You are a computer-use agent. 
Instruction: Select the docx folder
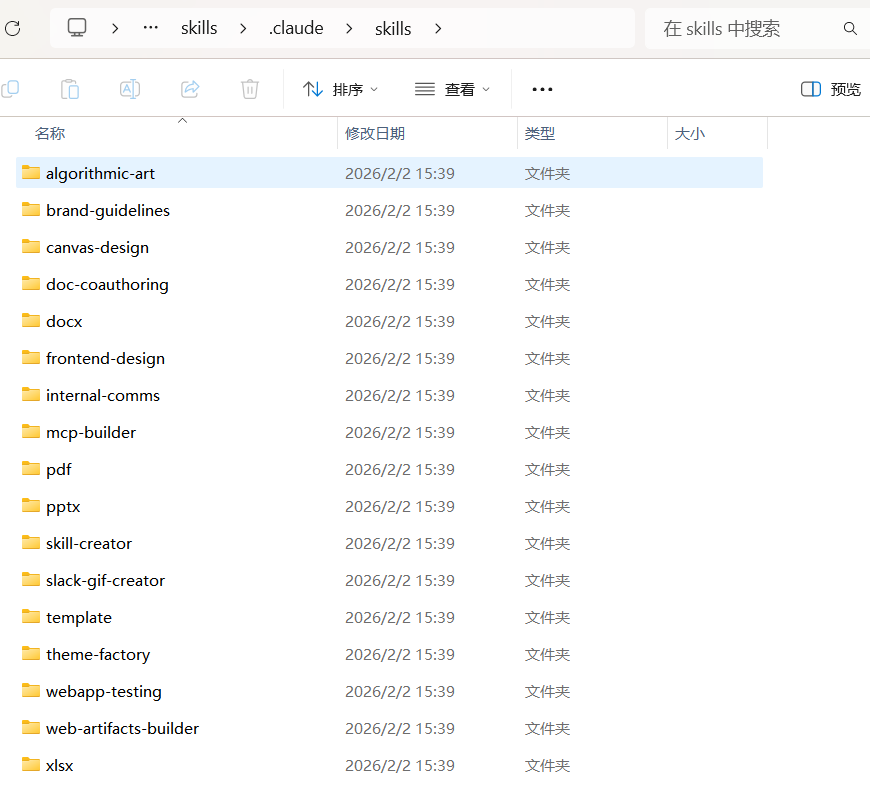pyautogui.click(x=390, y=321)
